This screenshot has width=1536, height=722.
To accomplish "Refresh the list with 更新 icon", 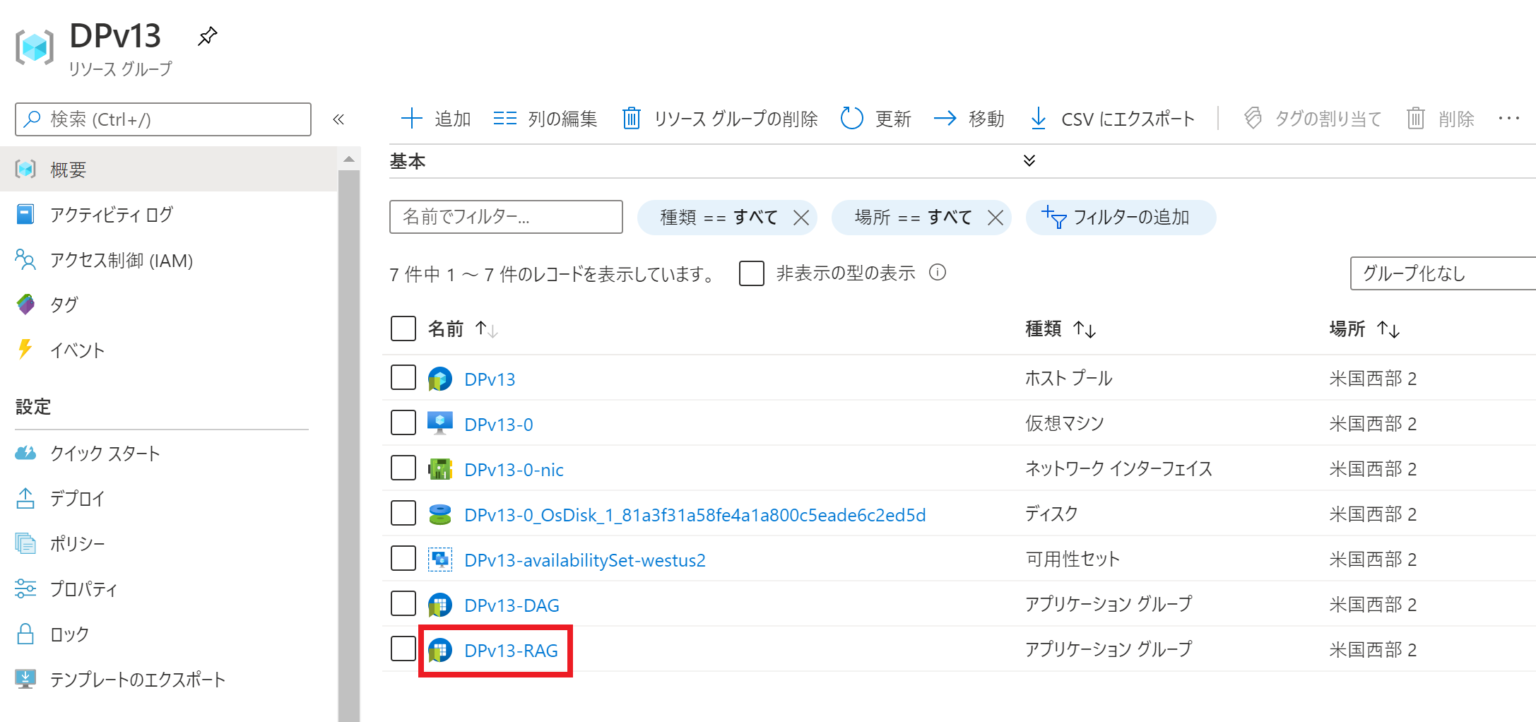I will pyautogui.click(x=851, y=118).
